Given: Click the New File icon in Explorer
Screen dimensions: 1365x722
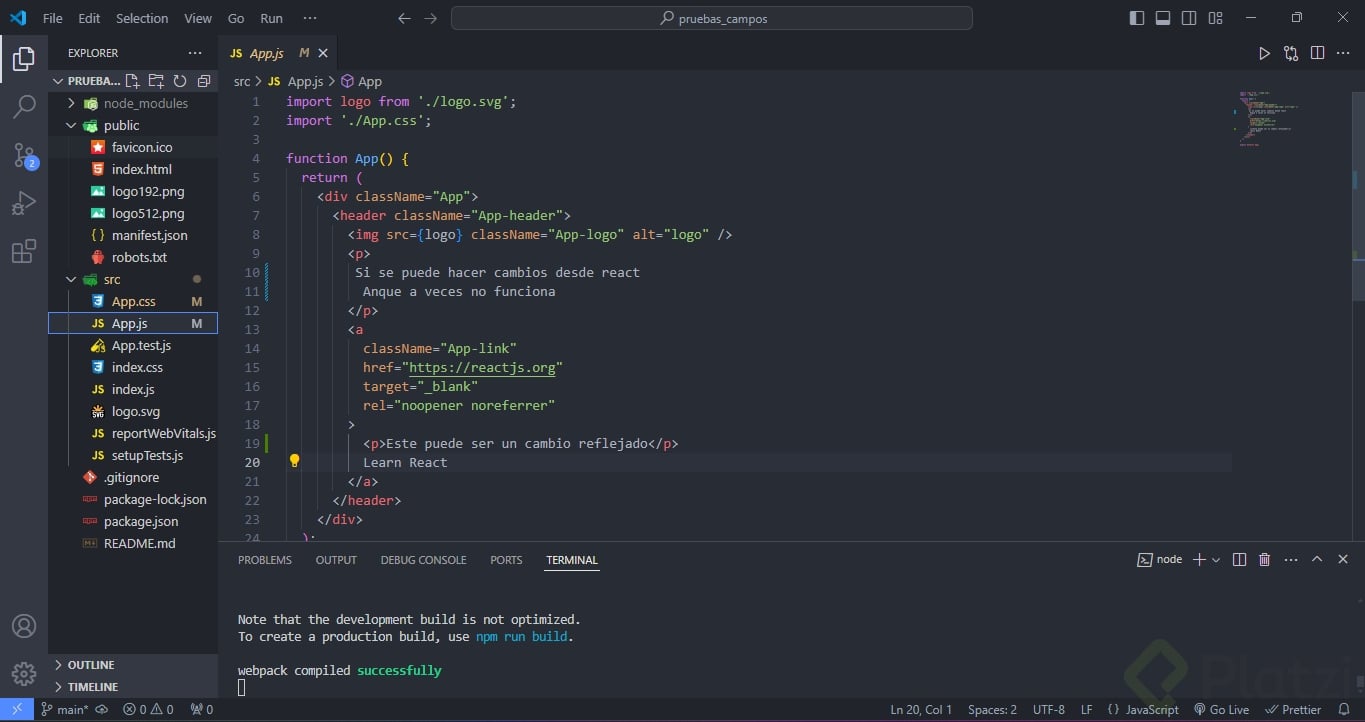Looking at the screenshot, I should point(132,81).
